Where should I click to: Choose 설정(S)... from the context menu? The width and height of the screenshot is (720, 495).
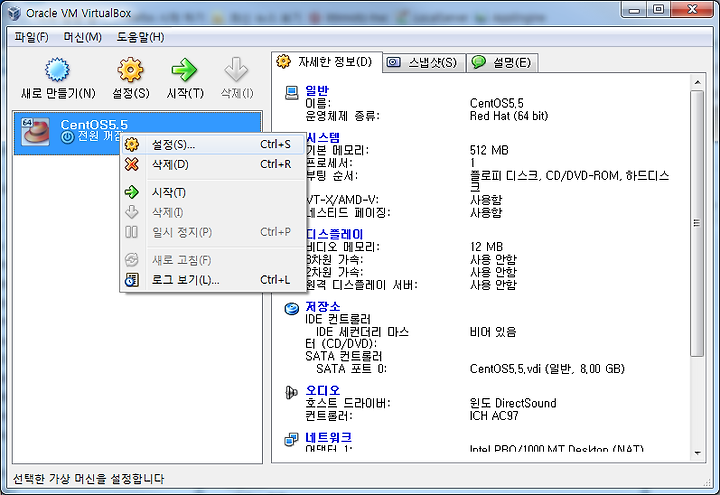(x=213, y=145)
